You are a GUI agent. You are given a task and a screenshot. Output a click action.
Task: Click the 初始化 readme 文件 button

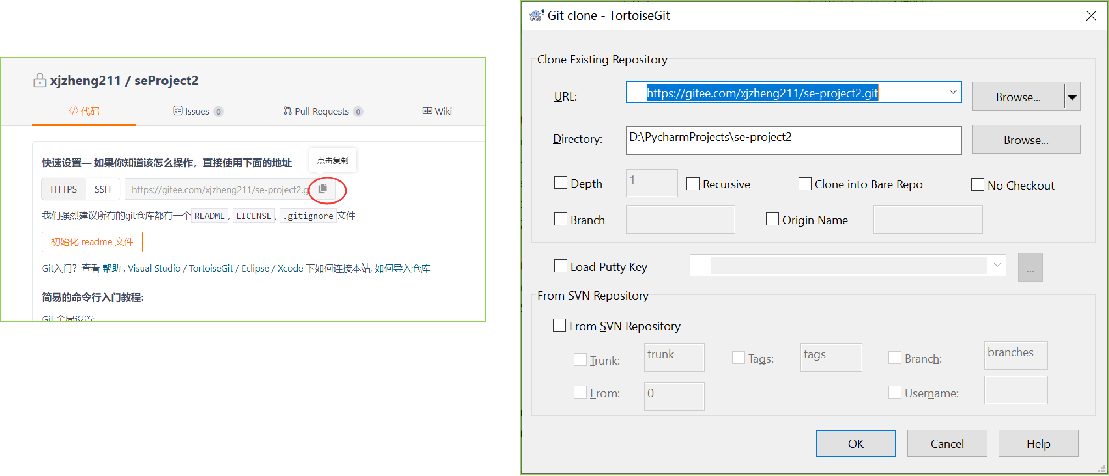pos(92,242)
